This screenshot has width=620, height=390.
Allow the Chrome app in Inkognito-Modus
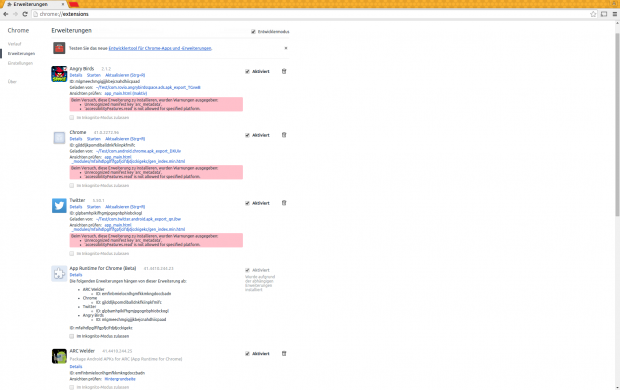72,186
